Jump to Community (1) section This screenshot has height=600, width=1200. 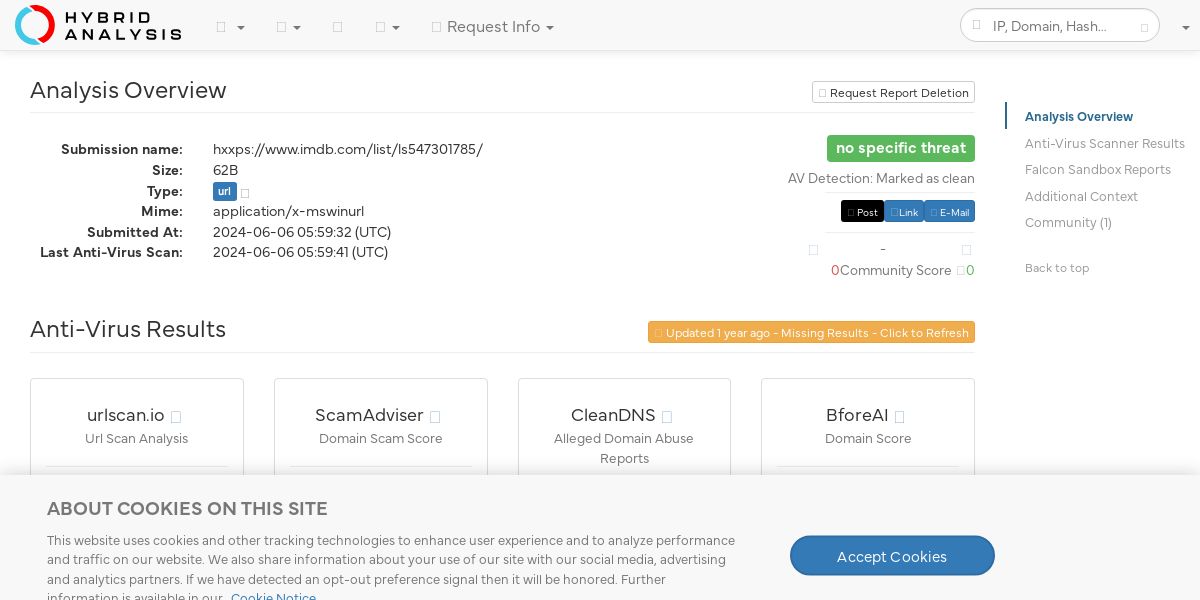click(x=1068, y=223)
